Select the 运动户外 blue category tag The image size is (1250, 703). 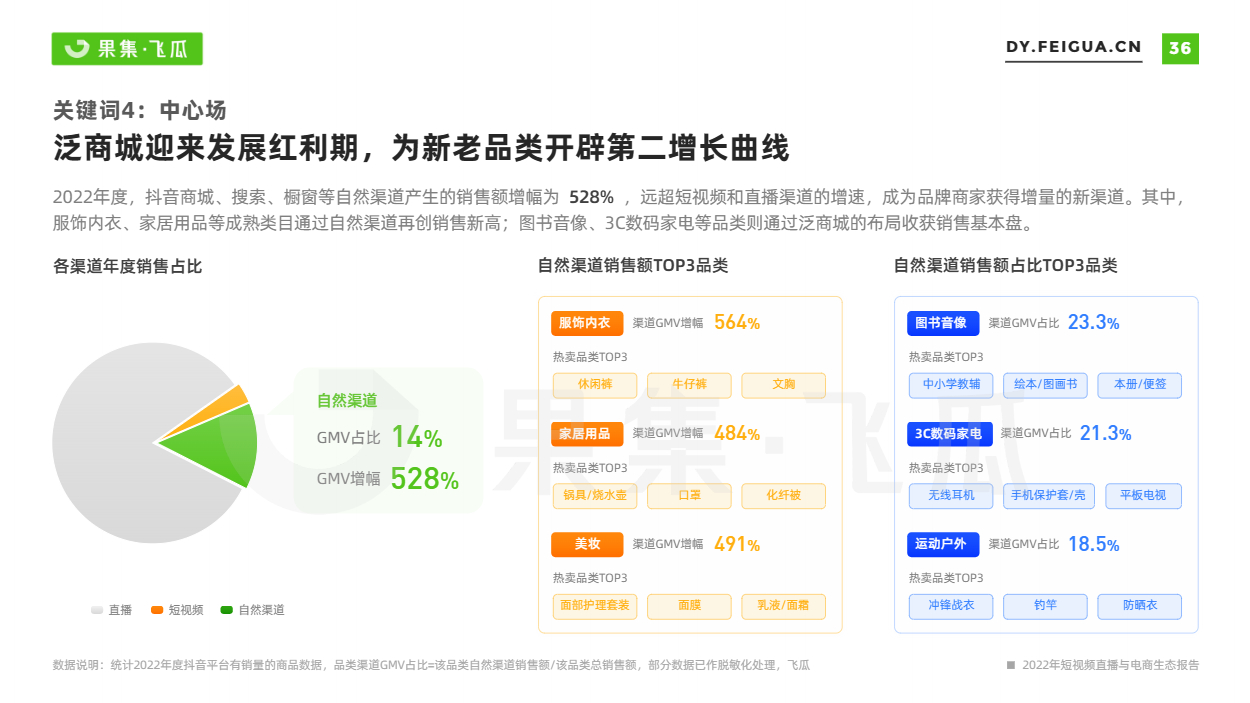943,544
